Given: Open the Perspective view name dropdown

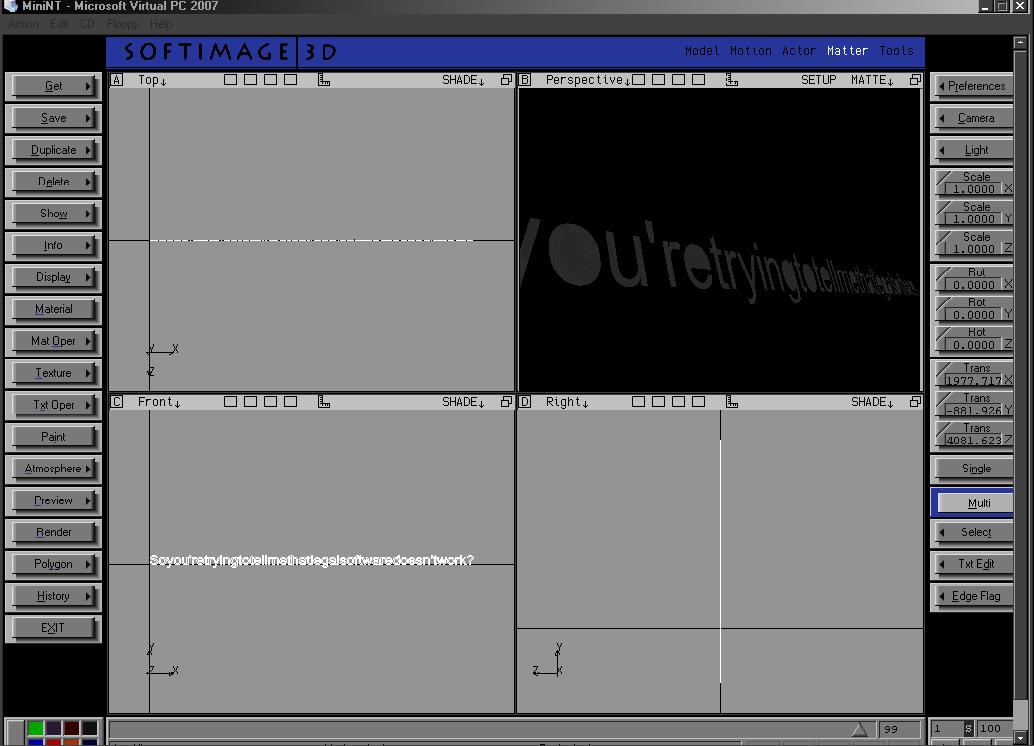Looking at the screenshot, I should 588,80.
